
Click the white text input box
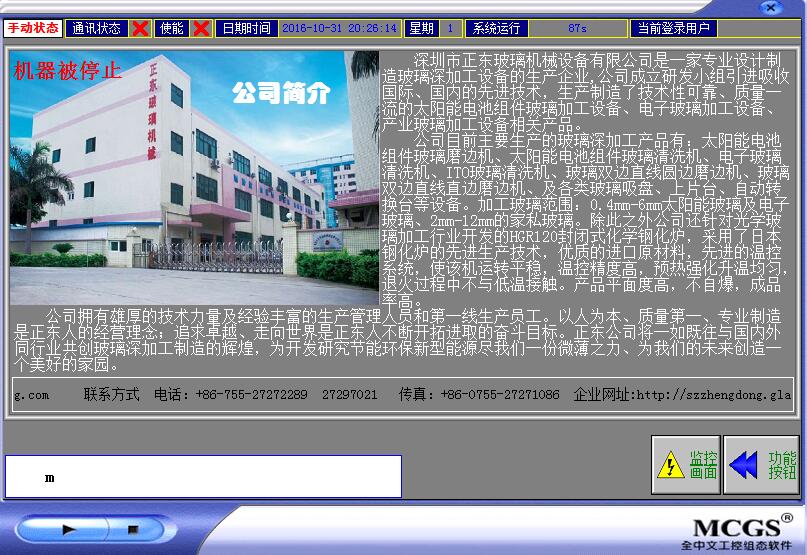(x=203, y=477)
